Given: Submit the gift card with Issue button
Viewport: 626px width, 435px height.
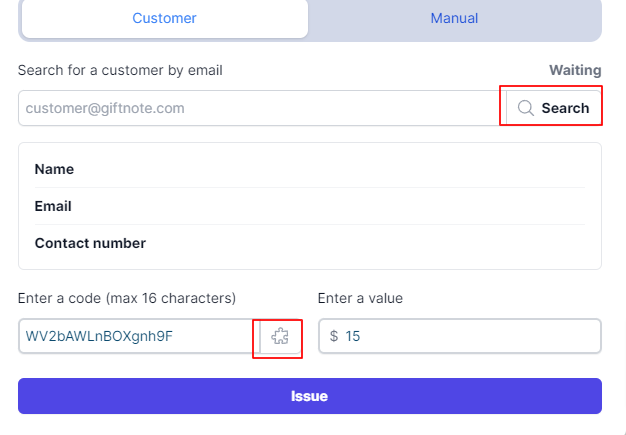Looking at the screenshot, I should [310, 396].
